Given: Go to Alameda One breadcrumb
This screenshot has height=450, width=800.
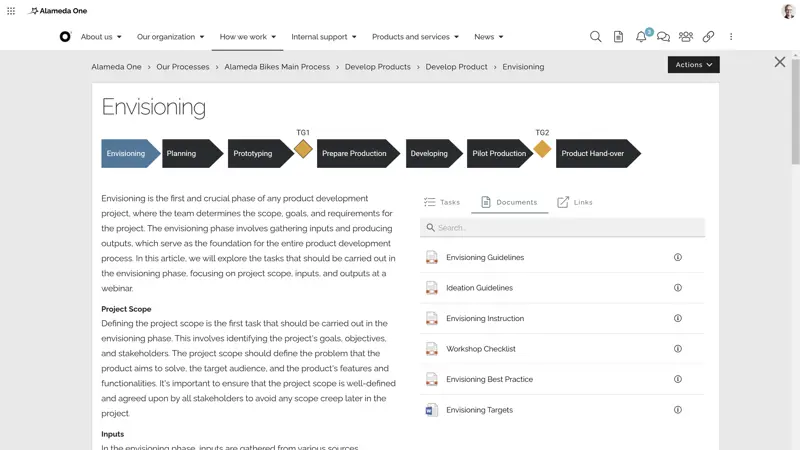Looking at the screenshot, I should click(x=116, y=67).
